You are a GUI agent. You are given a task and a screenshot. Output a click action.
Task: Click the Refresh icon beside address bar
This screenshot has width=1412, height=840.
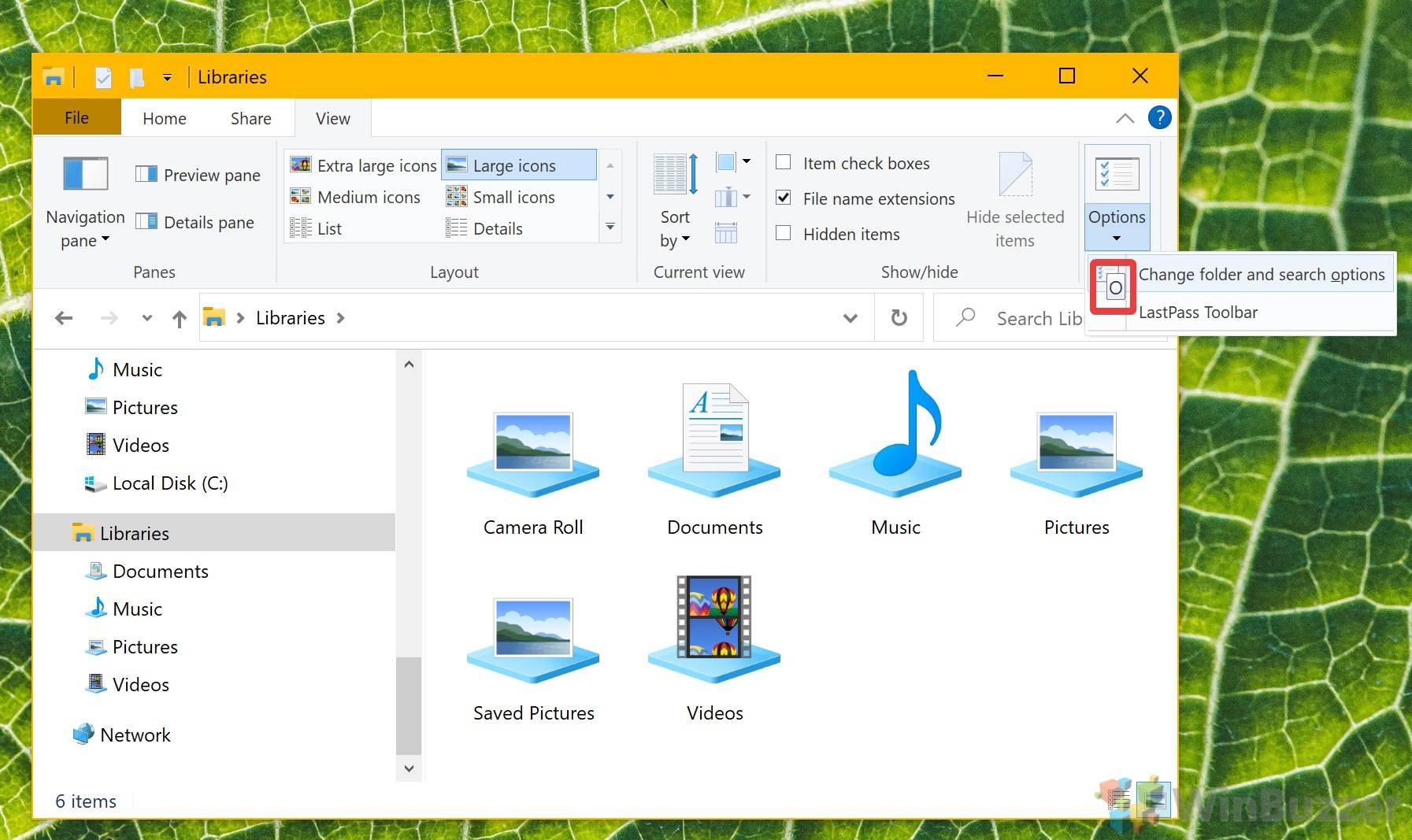click(x=899, y=318)
